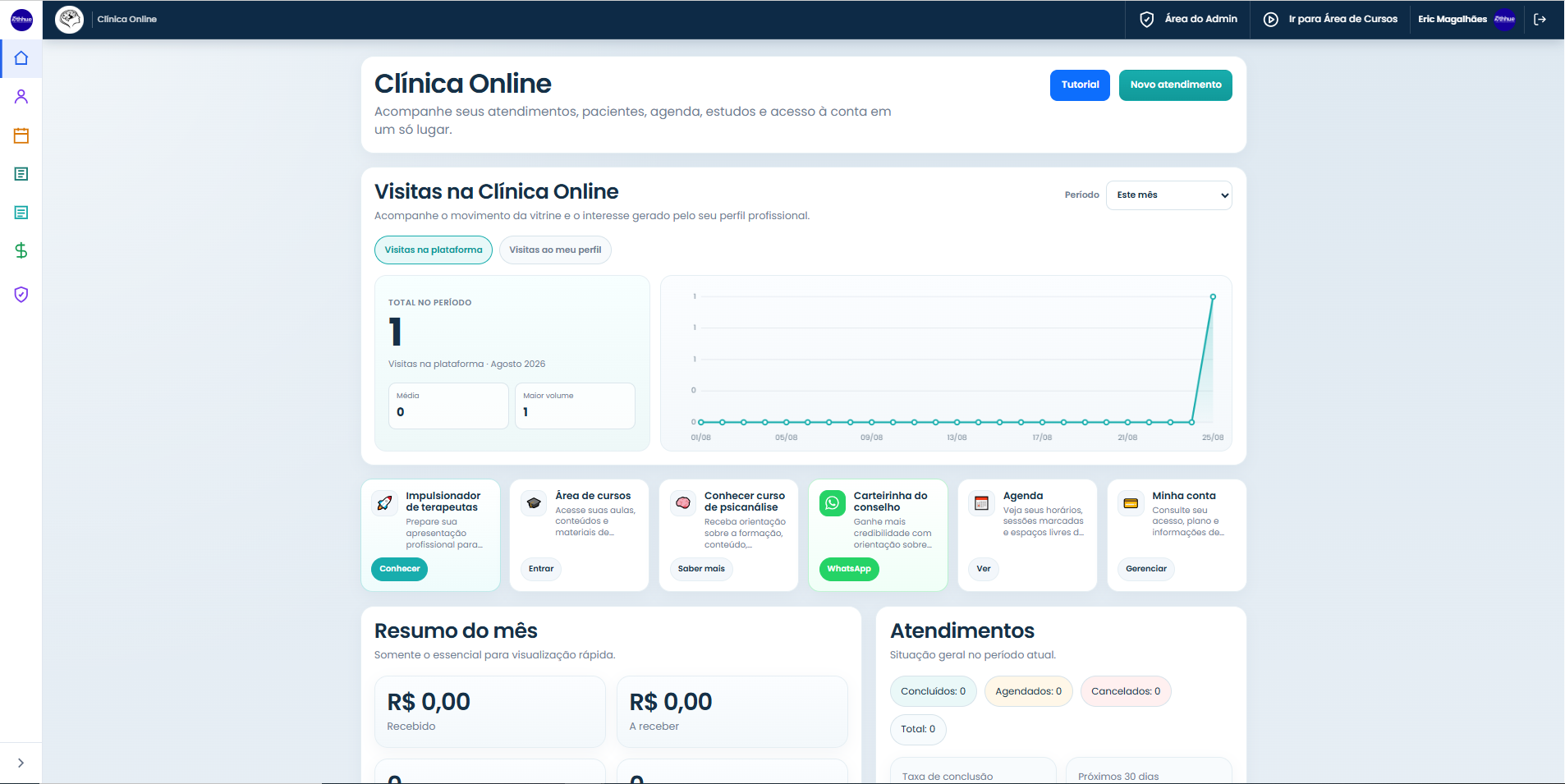1565x784 pixels.
Task: Open the orange calendar icon in sidebar
Action: (21, 135)
